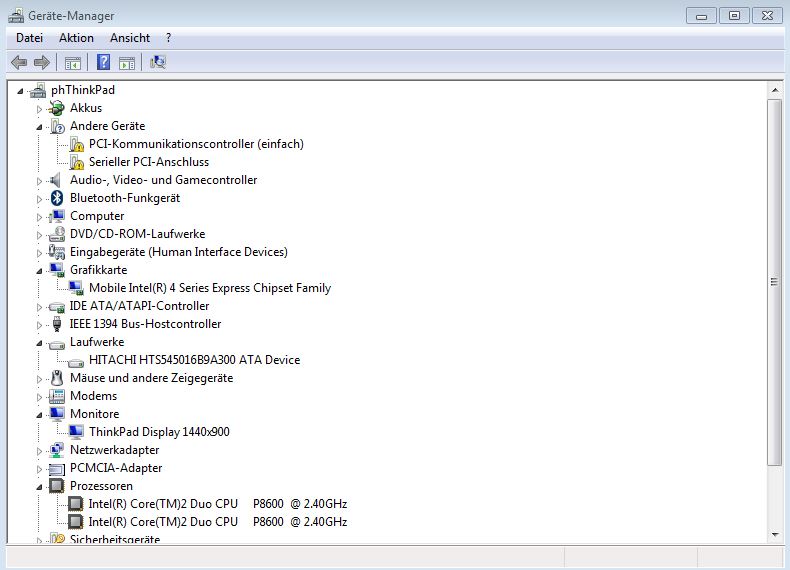Open the Ansicht menu
Screen dimensions: 790x570
click(130, 38)
